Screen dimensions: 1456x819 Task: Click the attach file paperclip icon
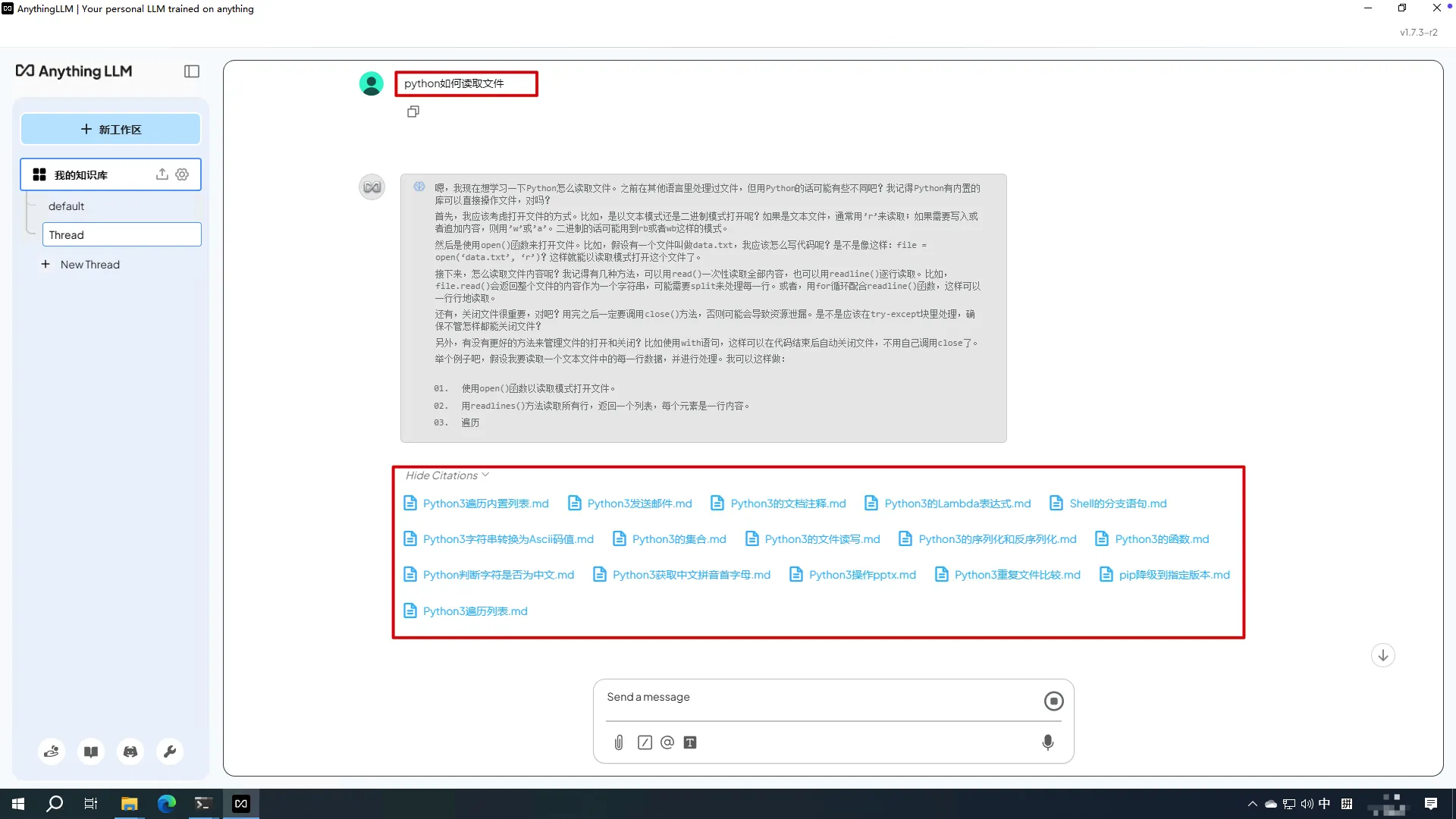[619, 742]
